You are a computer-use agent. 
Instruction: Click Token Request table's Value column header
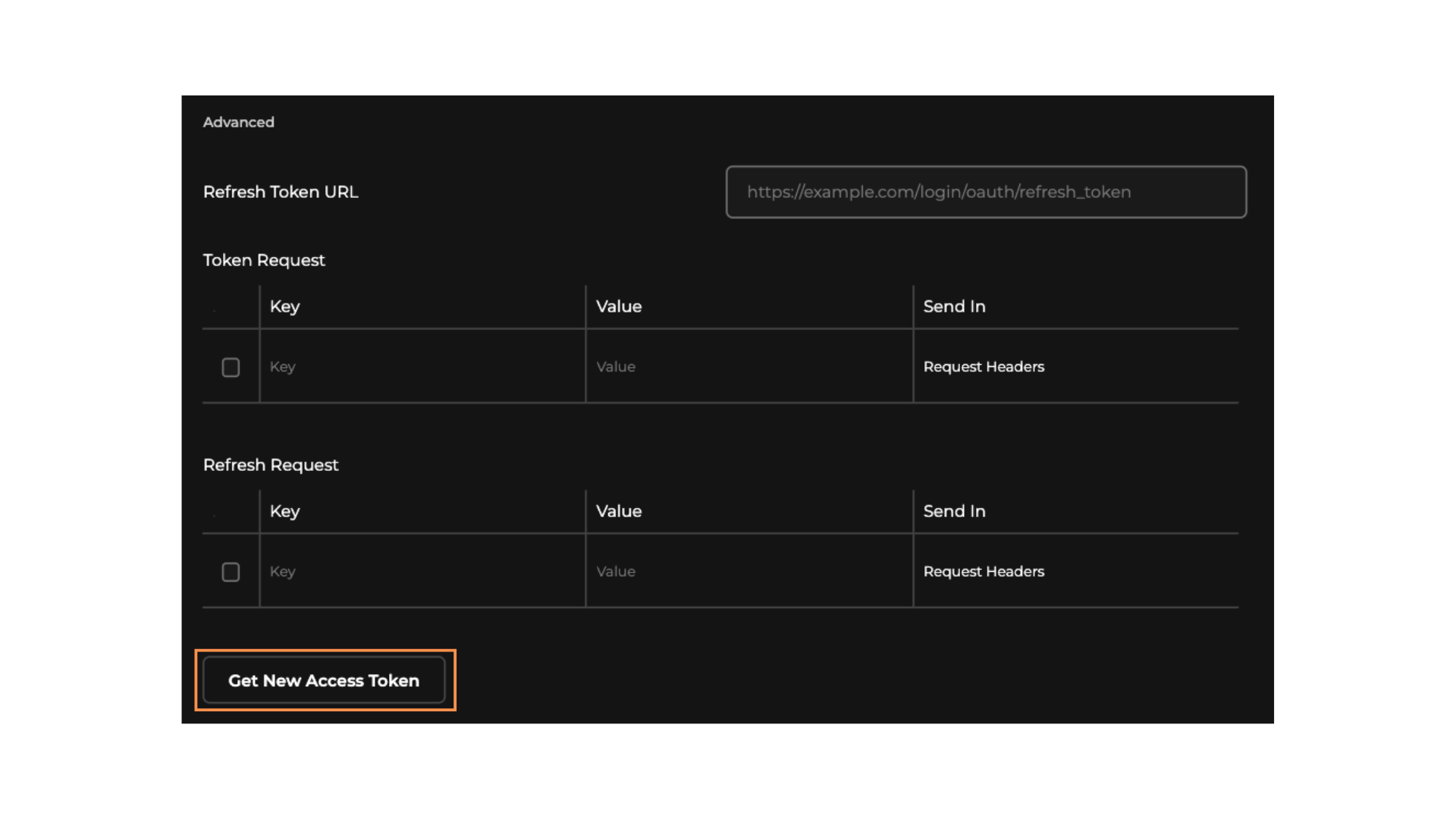(x=619, y=306)
